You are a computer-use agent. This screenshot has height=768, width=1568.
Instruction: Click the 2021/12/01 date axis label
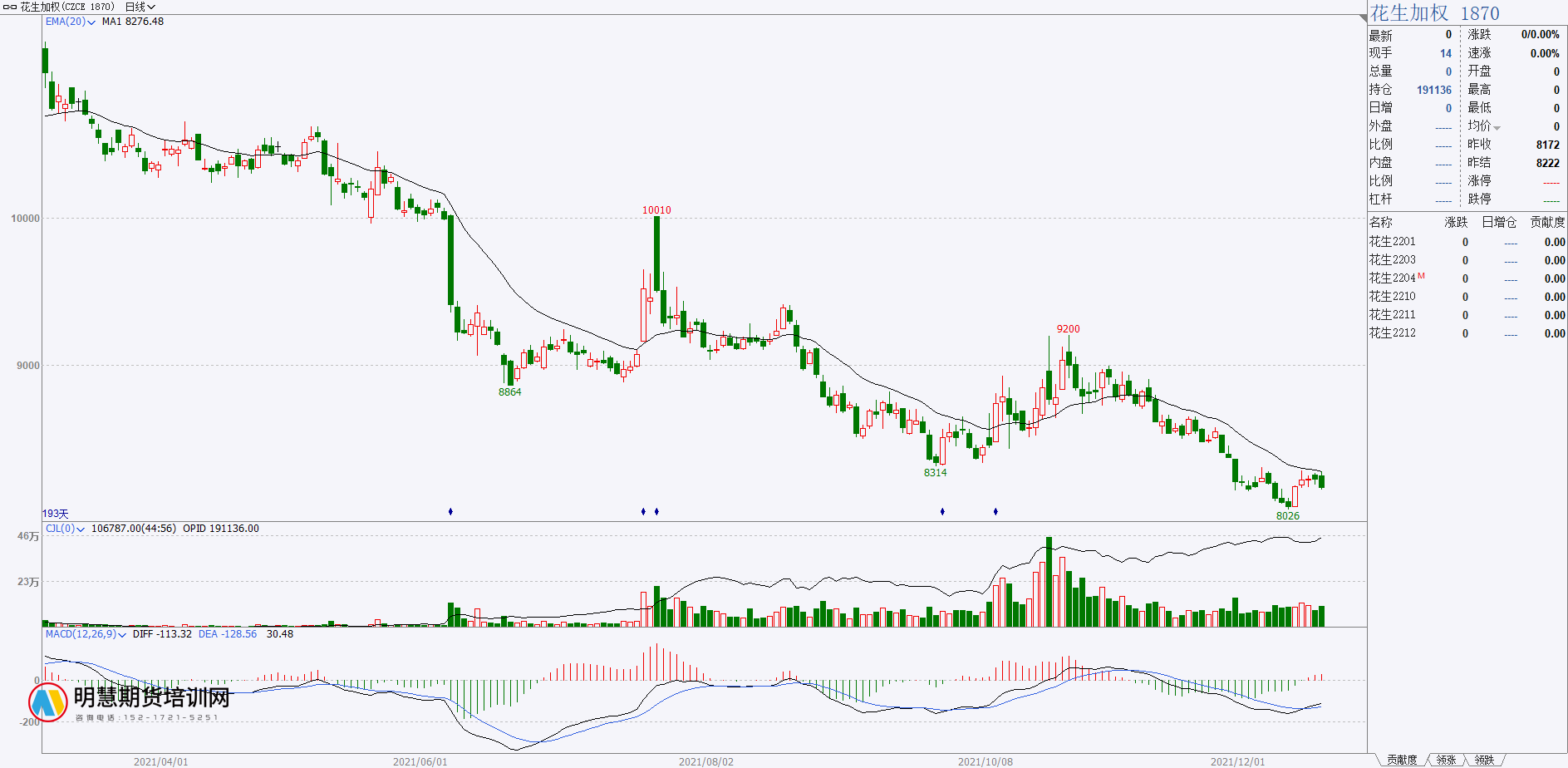1238,761
